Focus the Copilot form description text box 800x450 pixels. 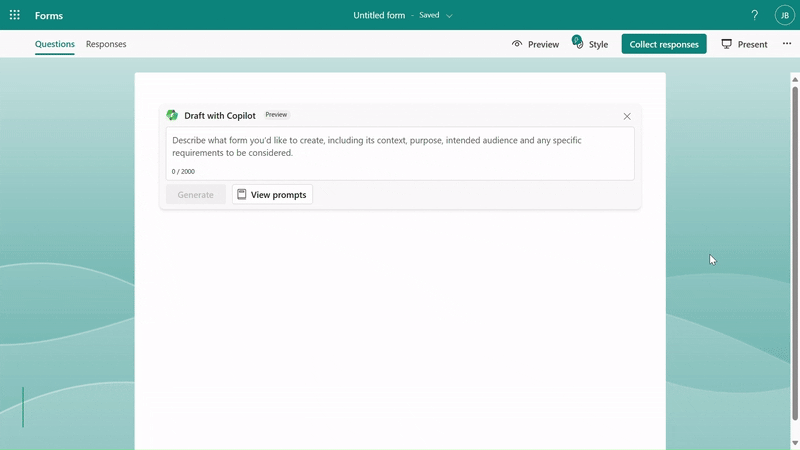click(400, 147)
